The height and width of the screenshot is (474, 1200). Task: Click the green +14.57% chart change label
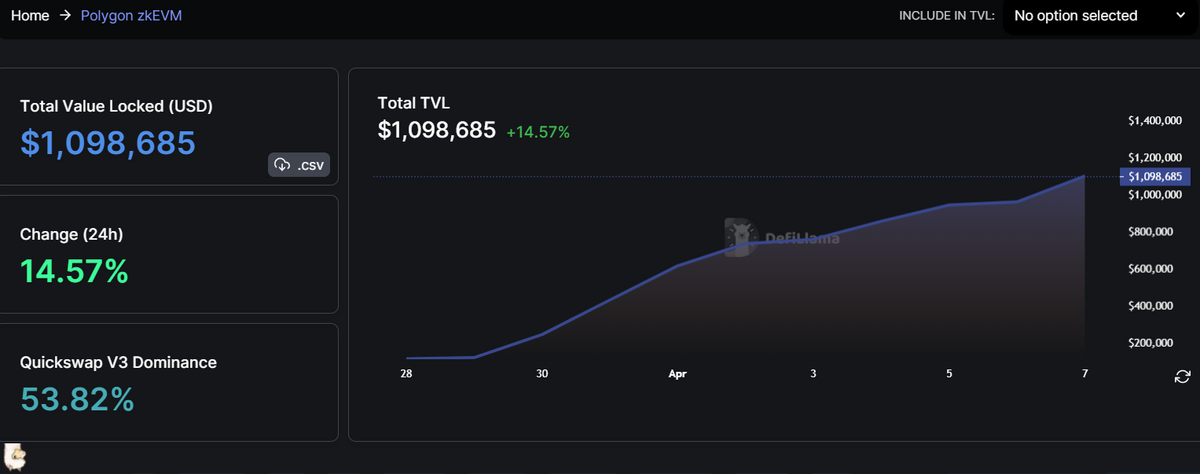click(x=538, y=131)
